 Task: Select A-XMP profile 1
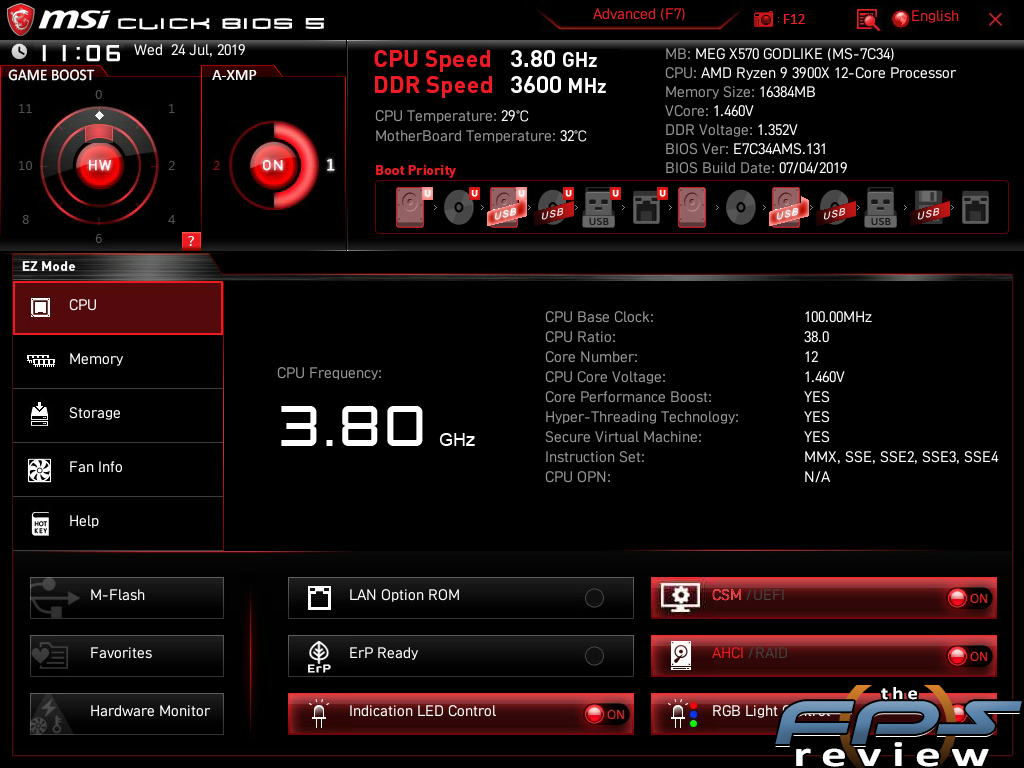330,165
